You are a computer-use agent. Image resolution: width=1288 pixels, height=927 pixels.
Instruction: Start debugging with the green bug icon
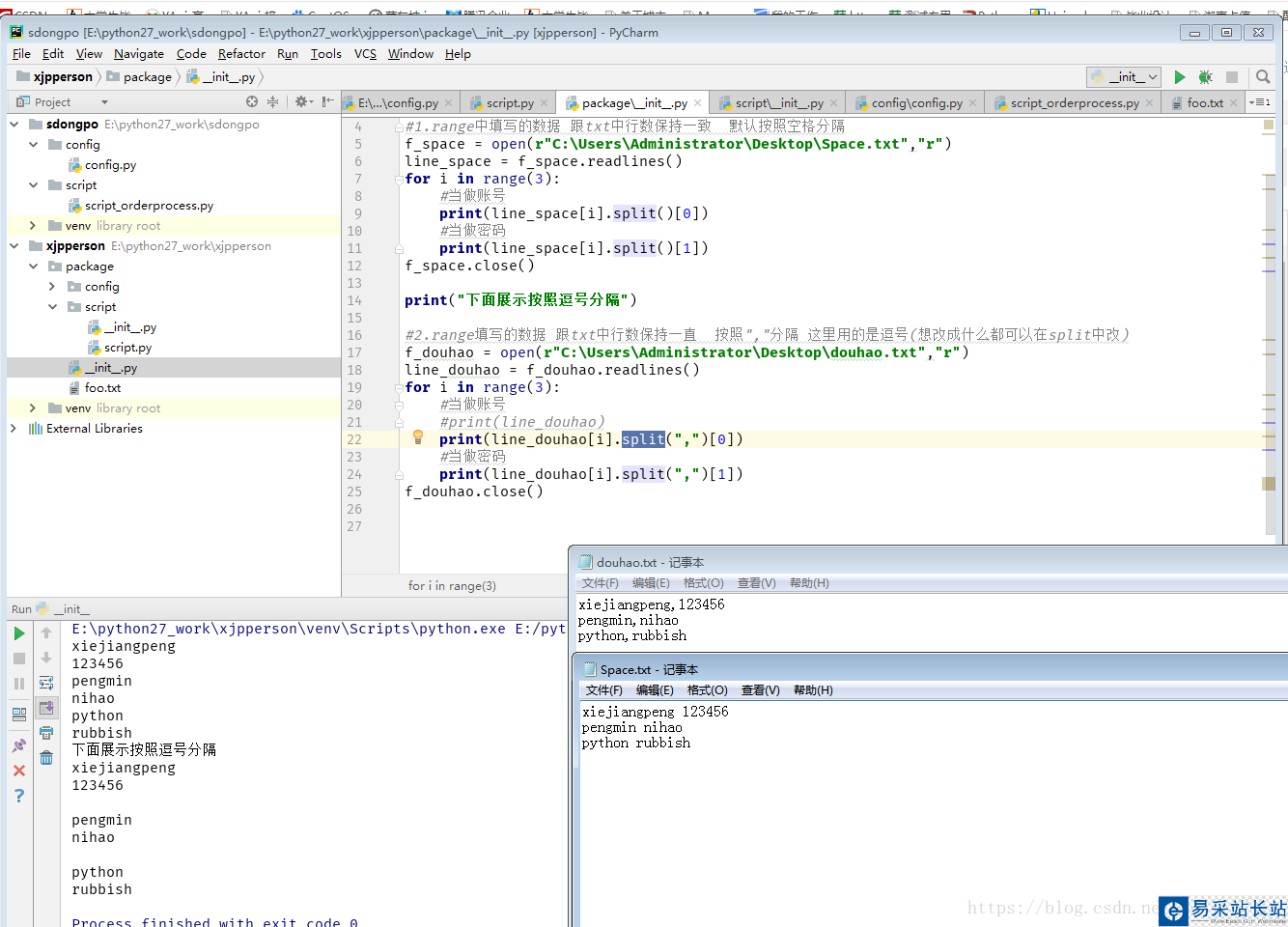point(1205,77)
